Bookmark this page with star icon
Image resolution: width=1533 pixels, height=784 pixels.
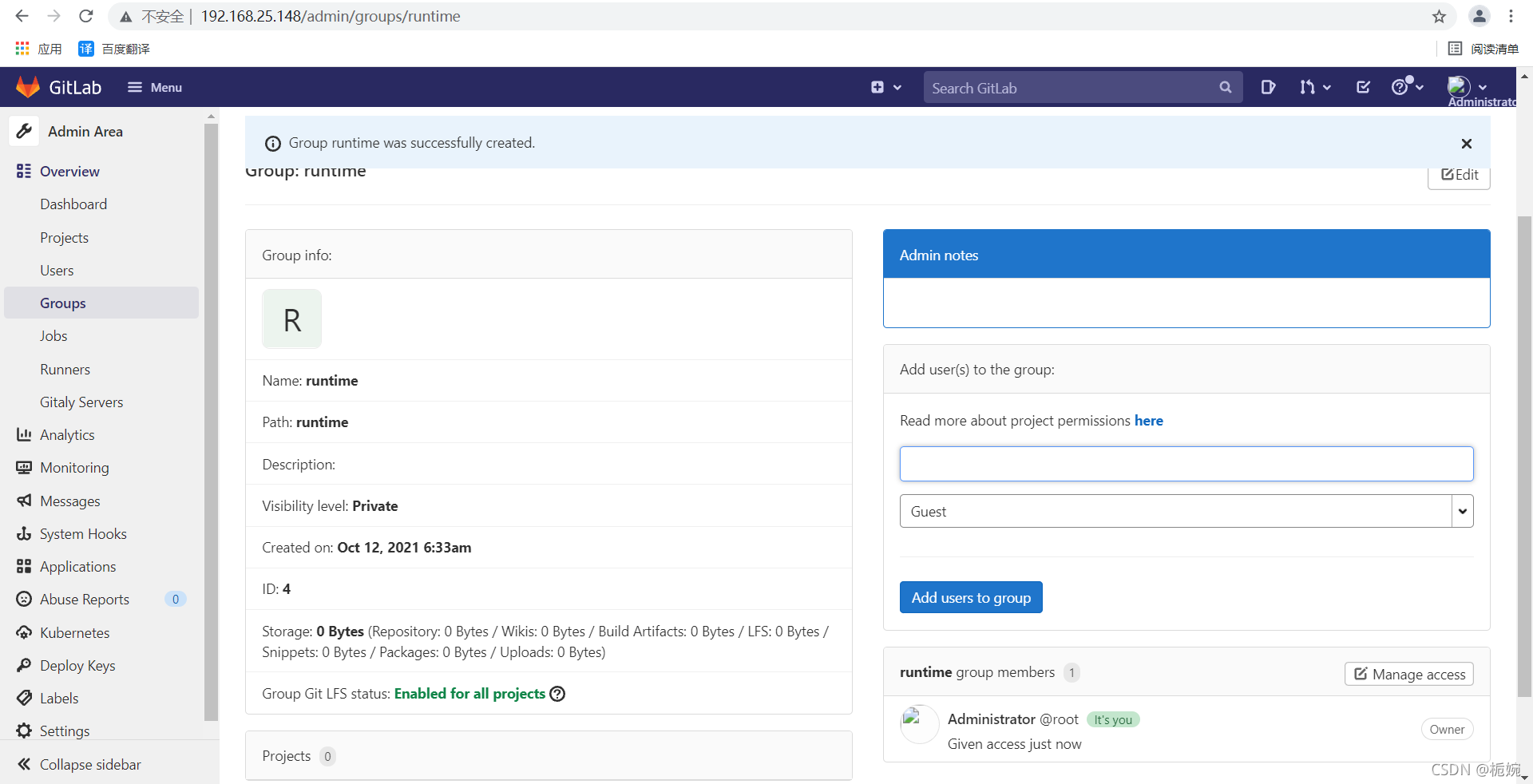1439,16
